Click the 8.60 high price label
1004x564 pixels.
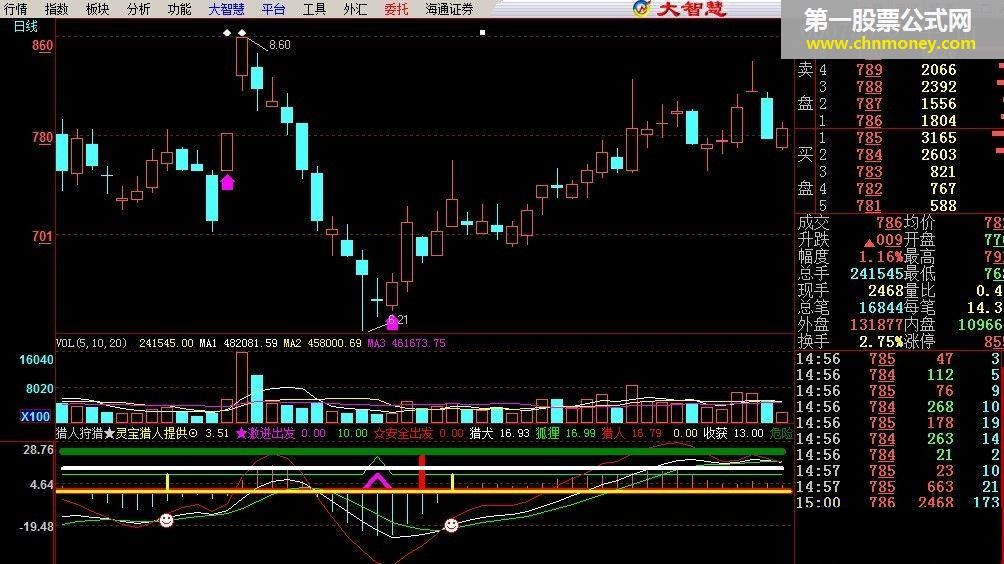(x=279, y=45)
